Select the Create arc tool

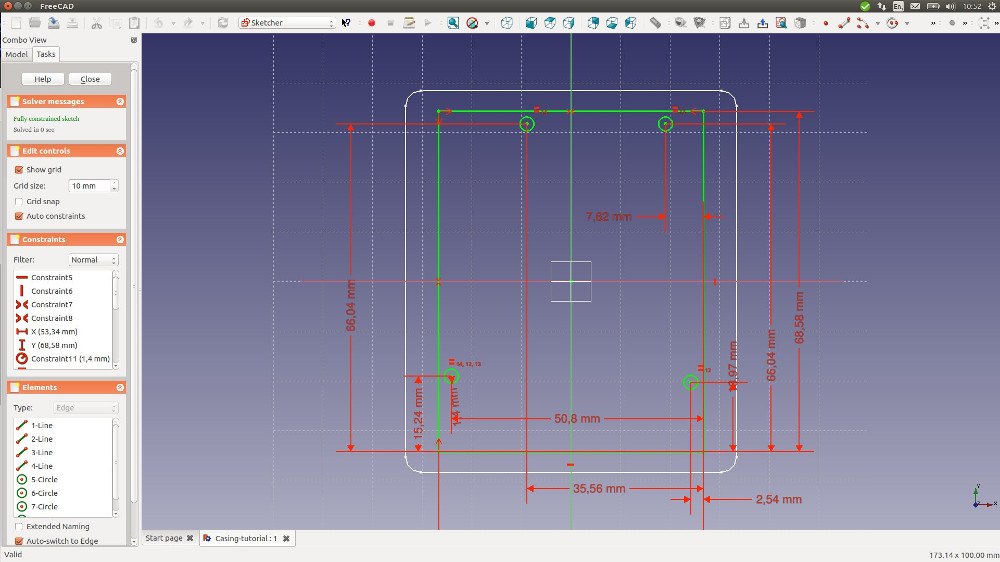tap(863, 23)
